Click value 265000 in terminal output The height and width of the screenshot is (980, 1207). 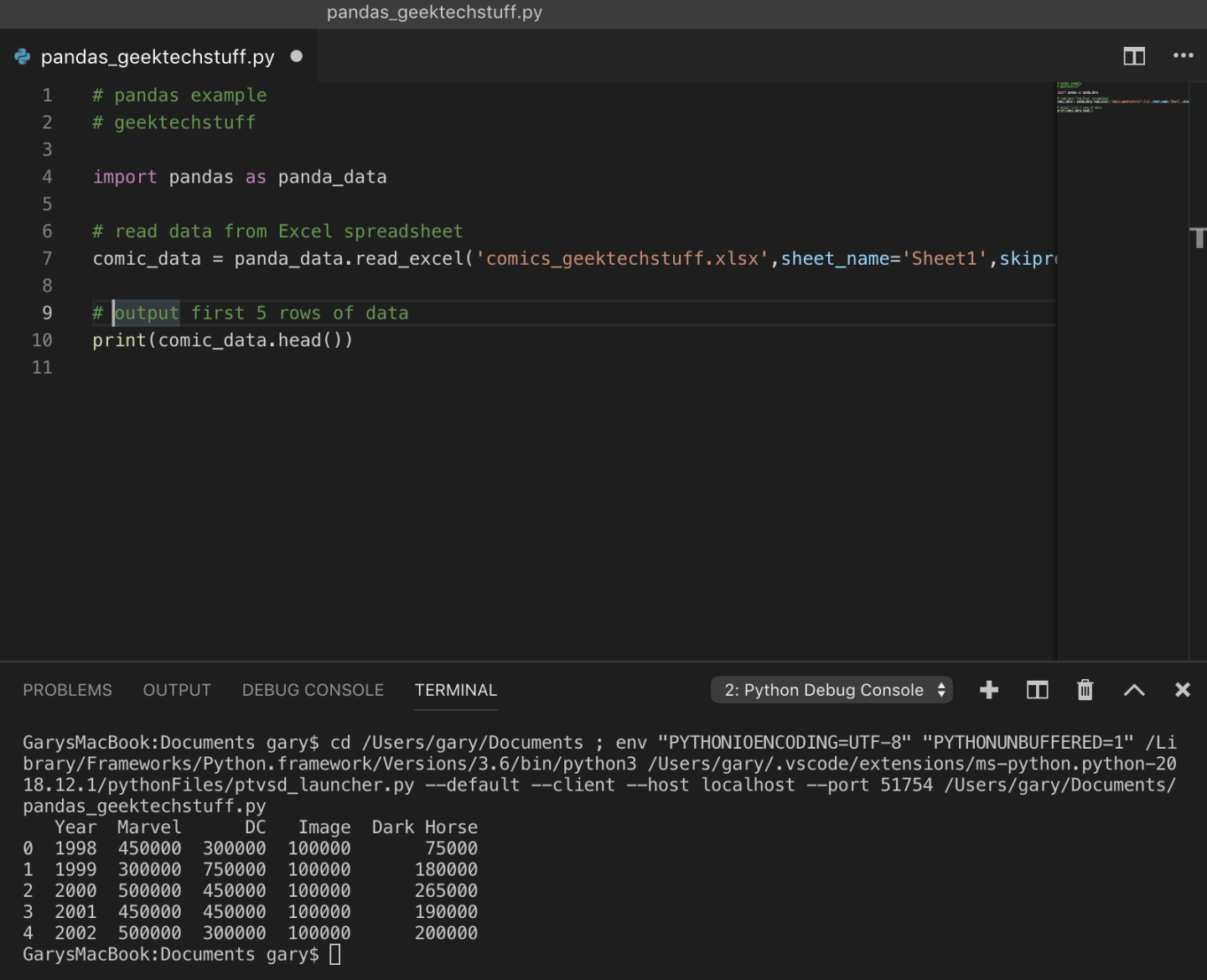point(446,890)
